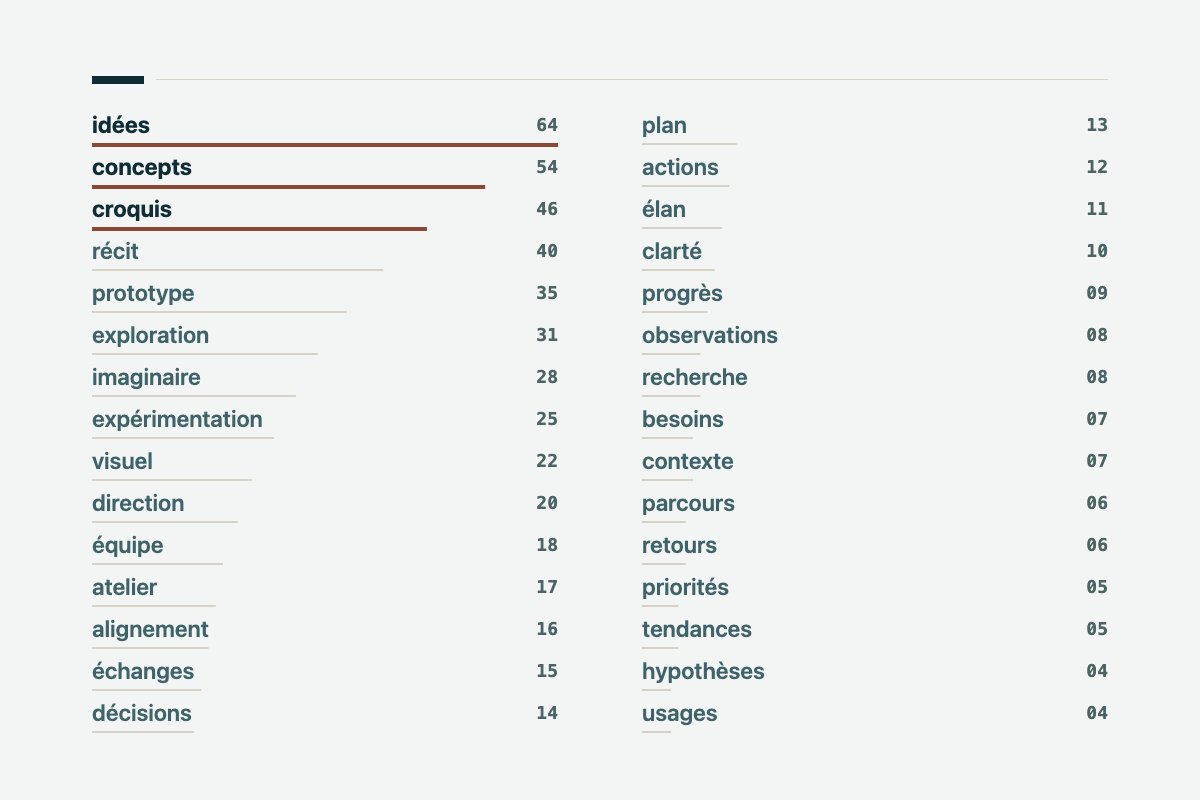Click the 'décisions' label

142,714
